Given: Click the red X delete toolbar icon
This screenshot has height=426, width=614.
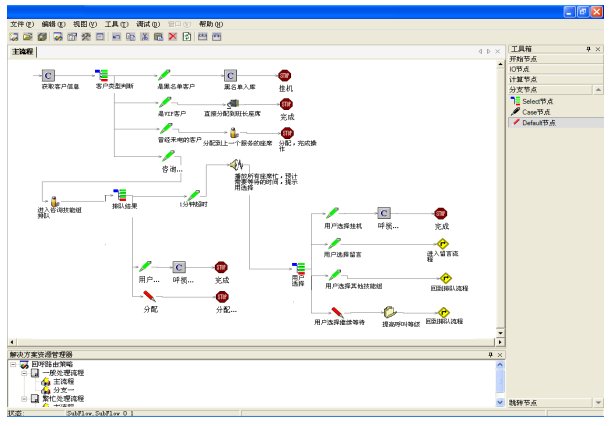Looking at the screenshot, I should 171,36.
